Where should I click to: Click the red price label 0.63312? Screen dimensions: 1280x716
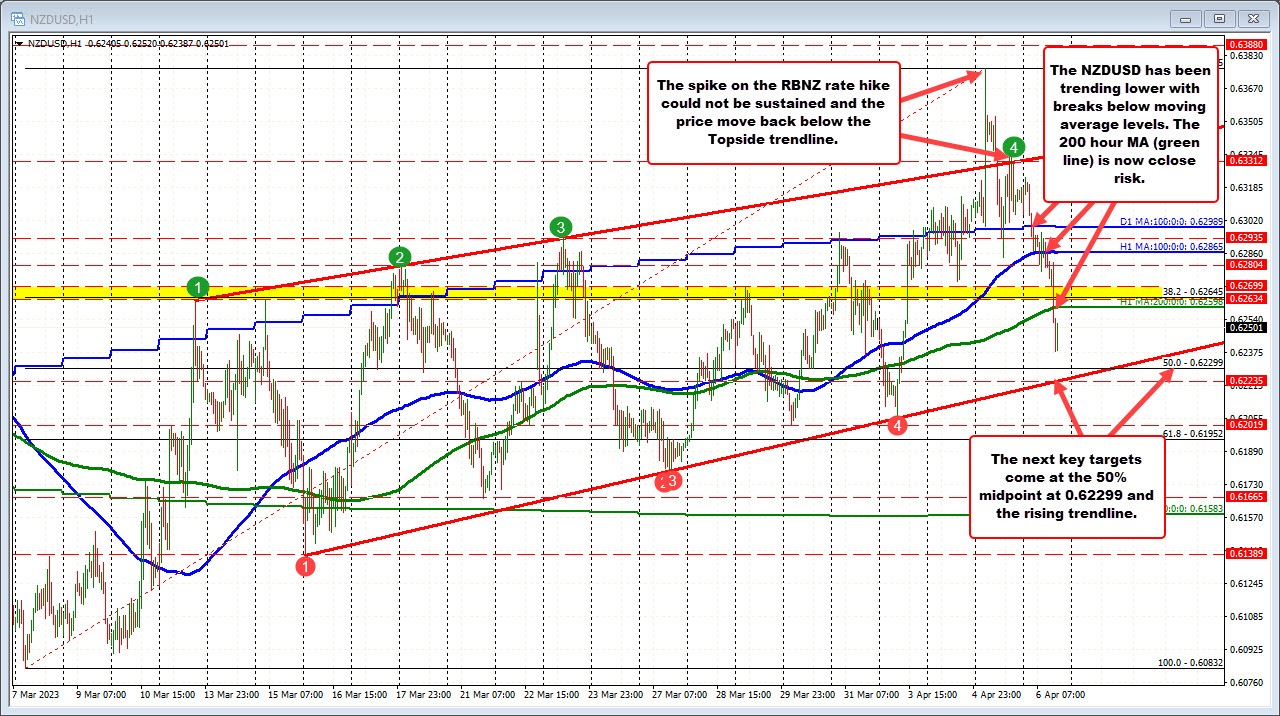pos(1245,160)
